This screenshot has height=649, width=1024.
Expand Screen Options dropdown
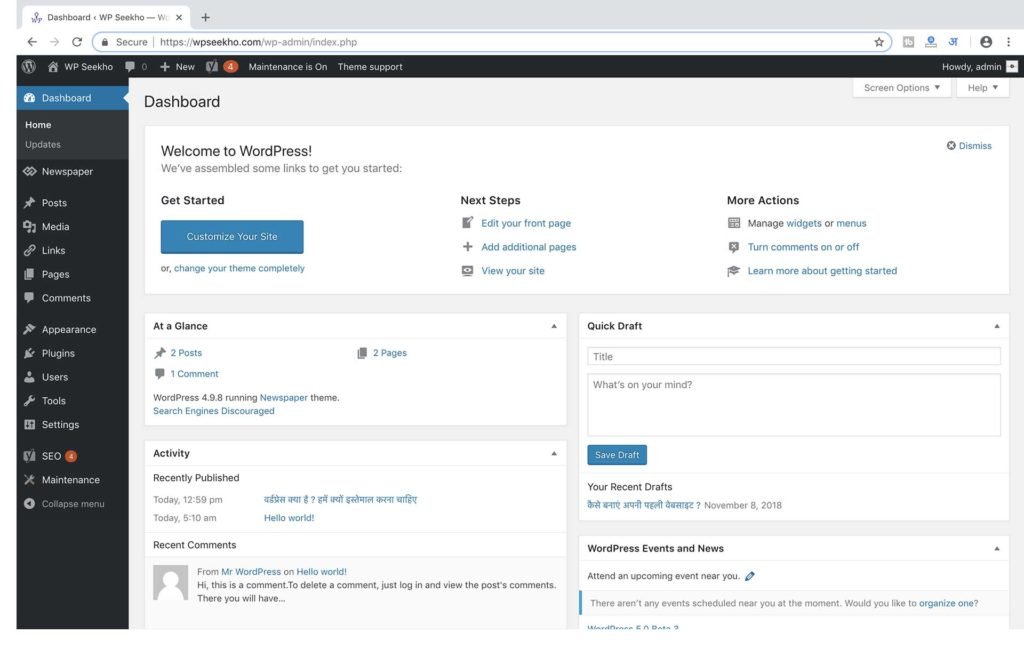(901, 87)
